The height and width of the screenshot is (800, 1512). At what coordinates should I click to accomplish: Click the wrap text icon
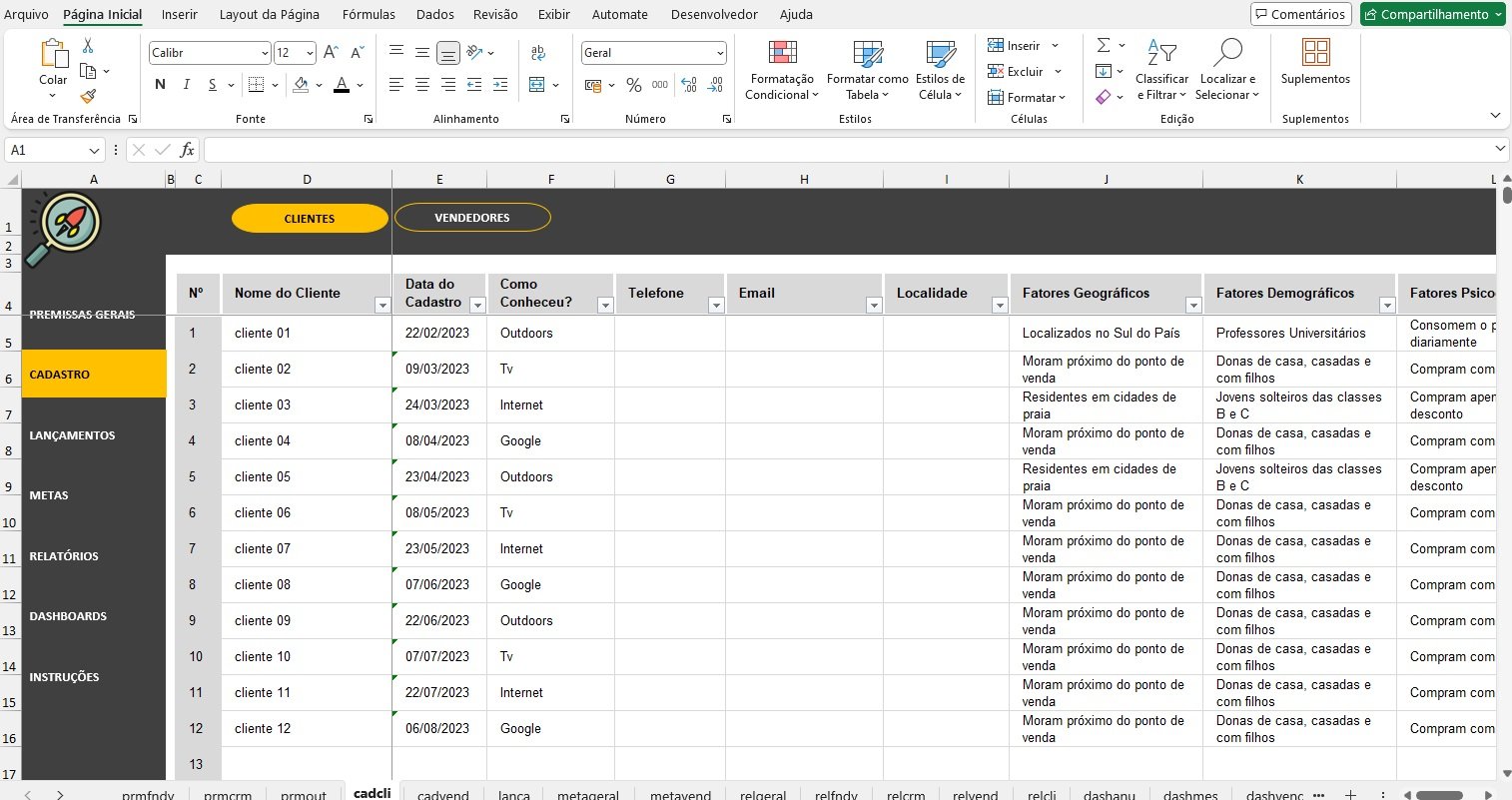(x=538, y=53)
